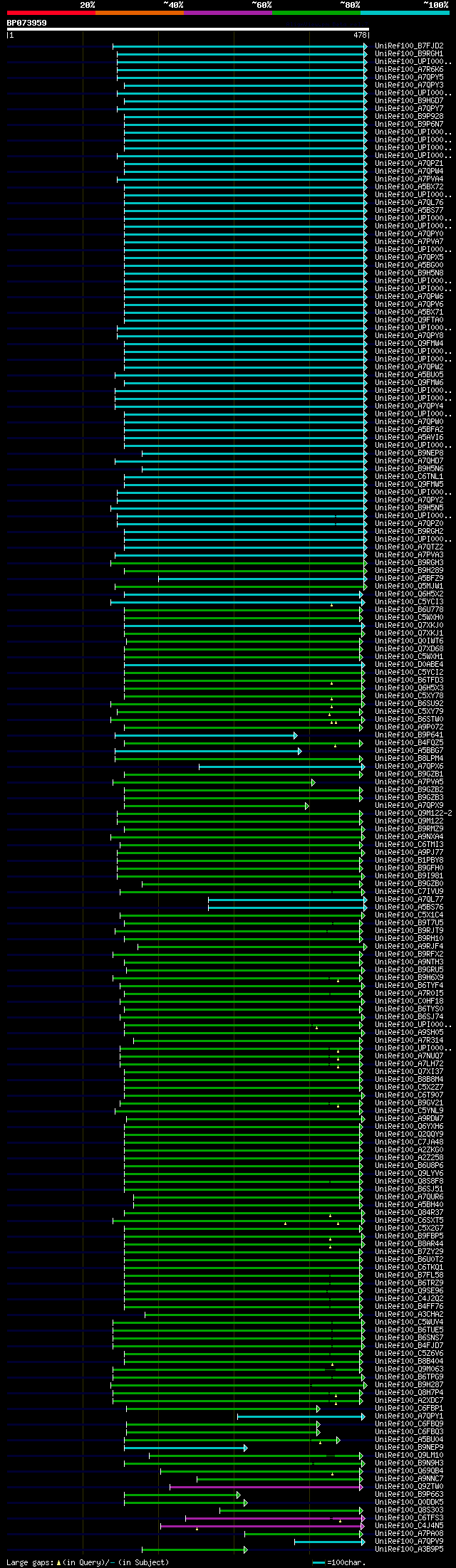Click the UniRef100_C6TNL1 hit name

point(409,477)
